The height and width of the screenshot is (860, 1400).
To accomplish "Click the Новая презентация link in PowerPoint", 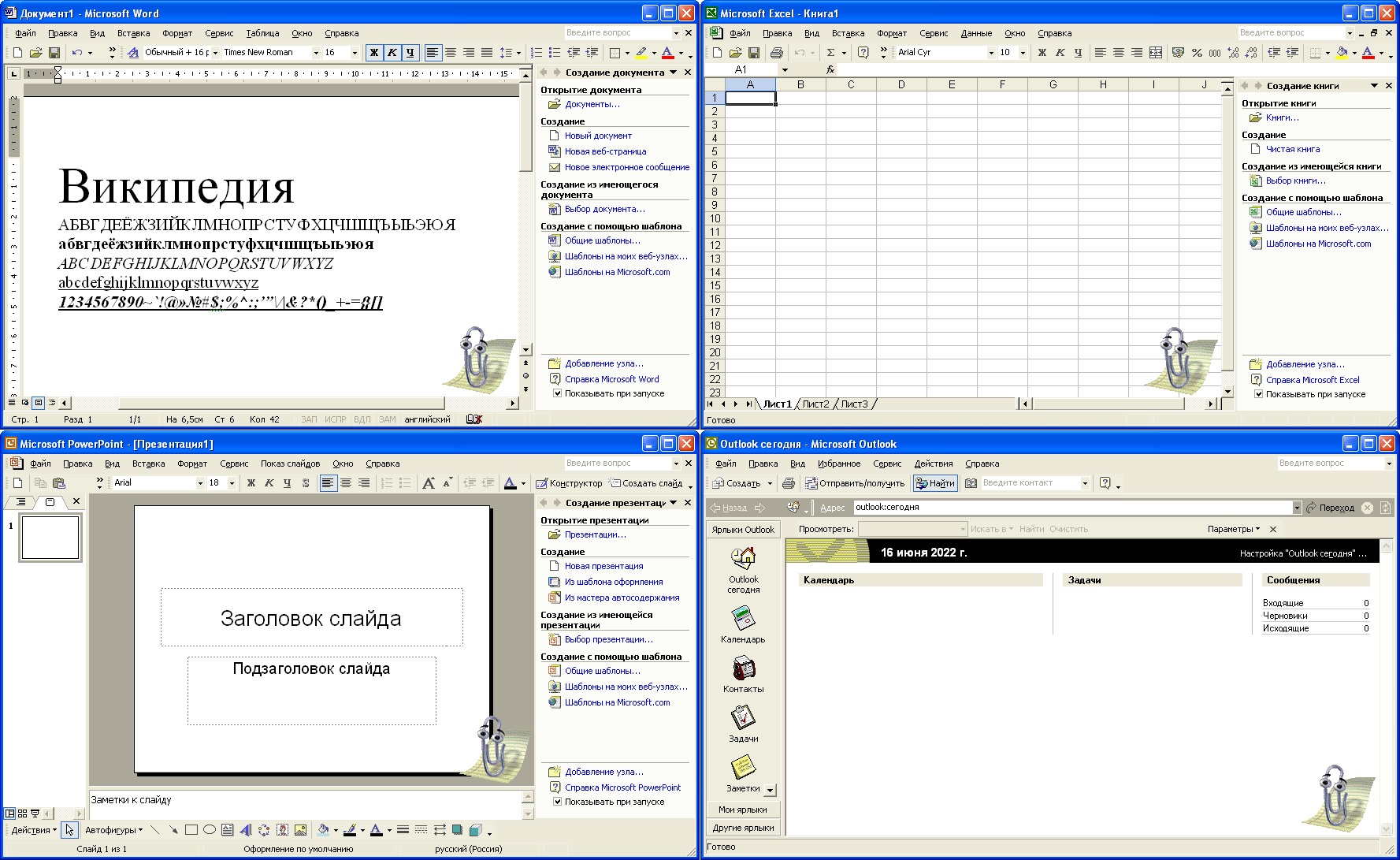I will click(x=603, y=566).
